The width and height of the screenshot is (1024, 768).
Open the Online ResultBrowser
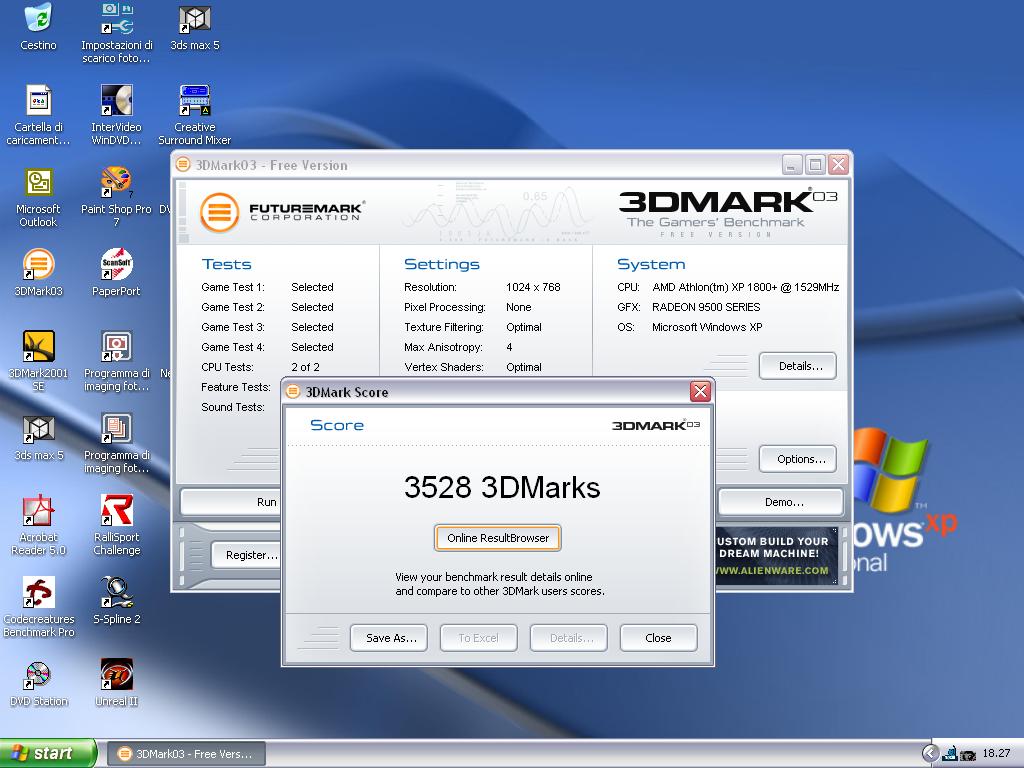[498, 538]
